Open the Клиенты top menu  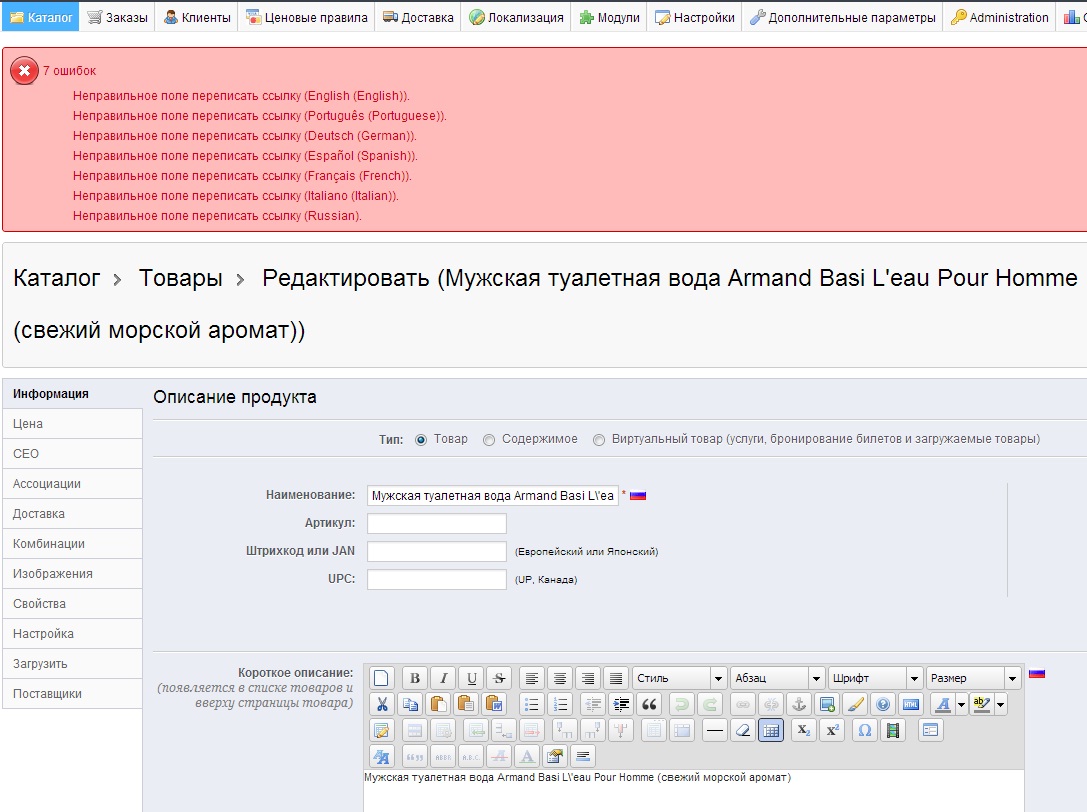[198, 17]
